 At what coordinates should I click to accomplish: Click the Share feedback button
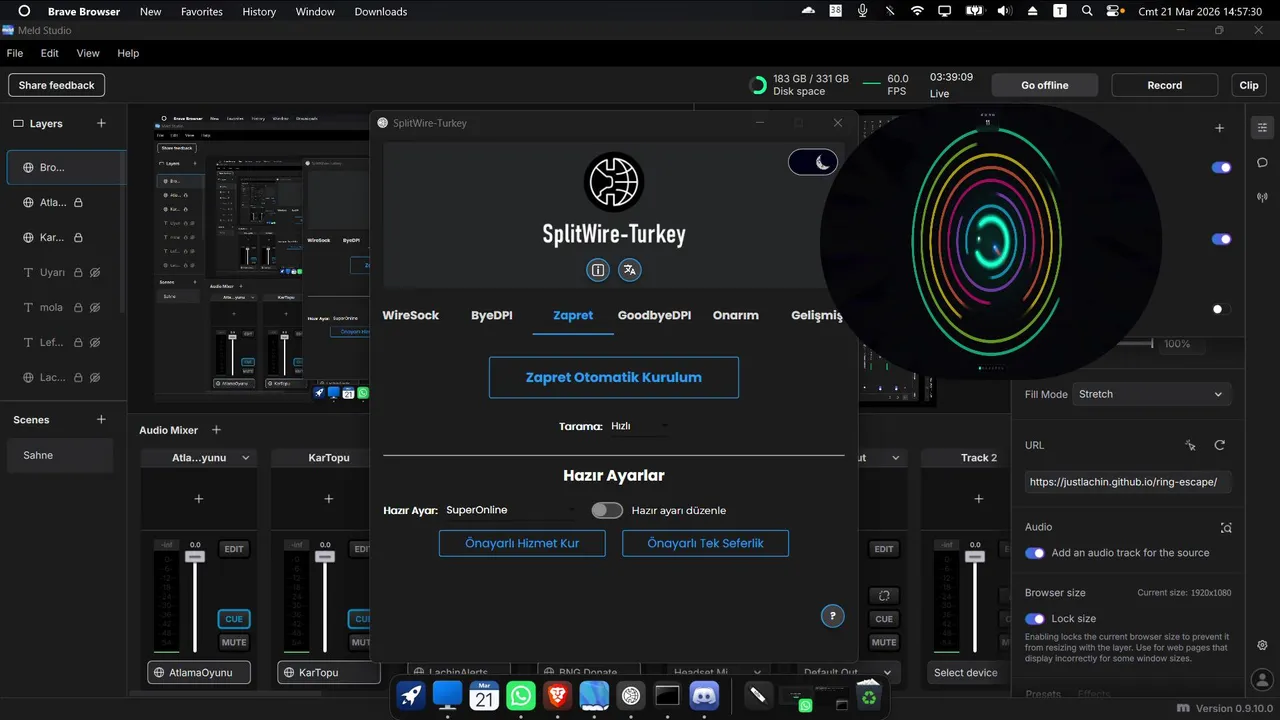coord(57,85)
